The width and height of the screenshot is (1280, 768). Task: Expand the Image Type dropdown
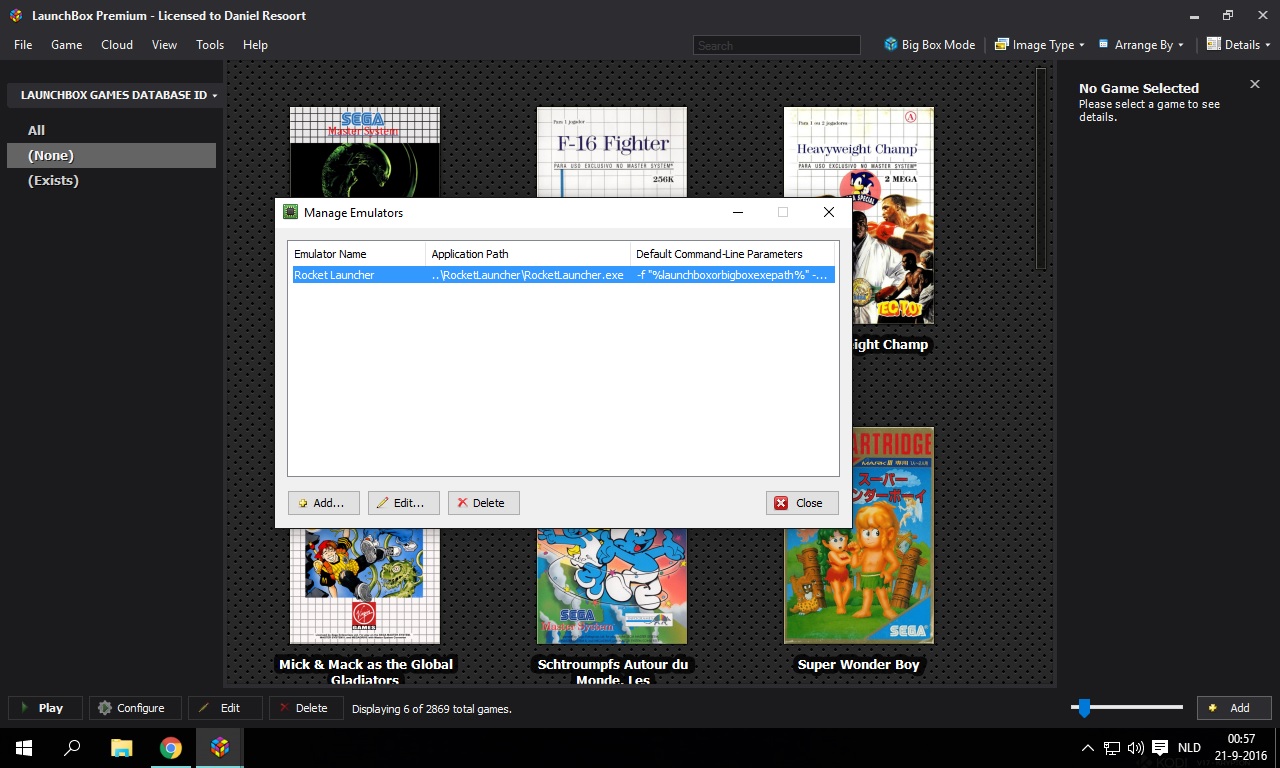pos(1040,45)
